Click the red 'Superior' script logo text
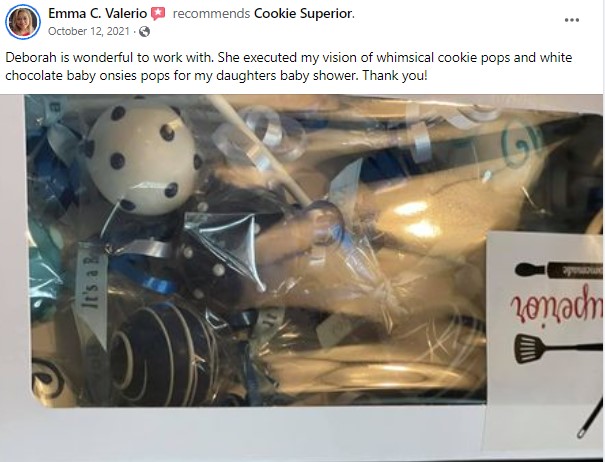The width and height of the screenshot is (605, 462). coord(556,307)
